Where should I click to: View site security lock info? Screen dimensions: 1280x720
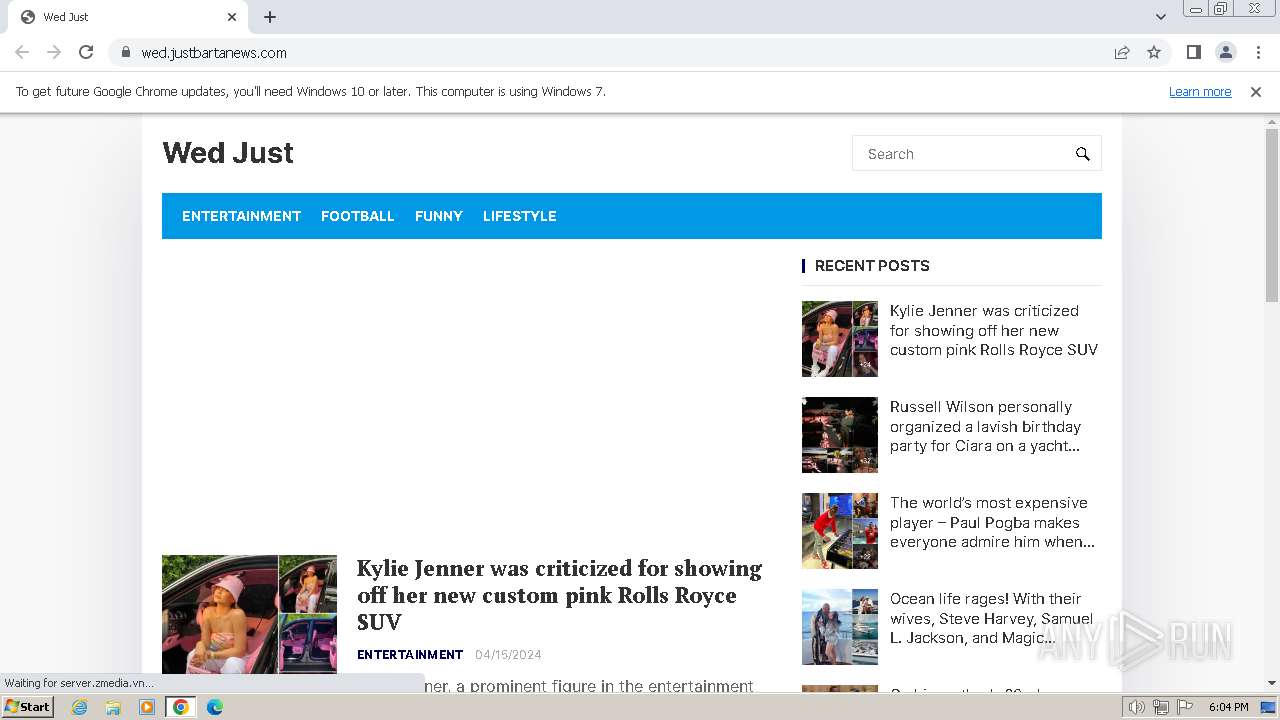pos(125,52)
